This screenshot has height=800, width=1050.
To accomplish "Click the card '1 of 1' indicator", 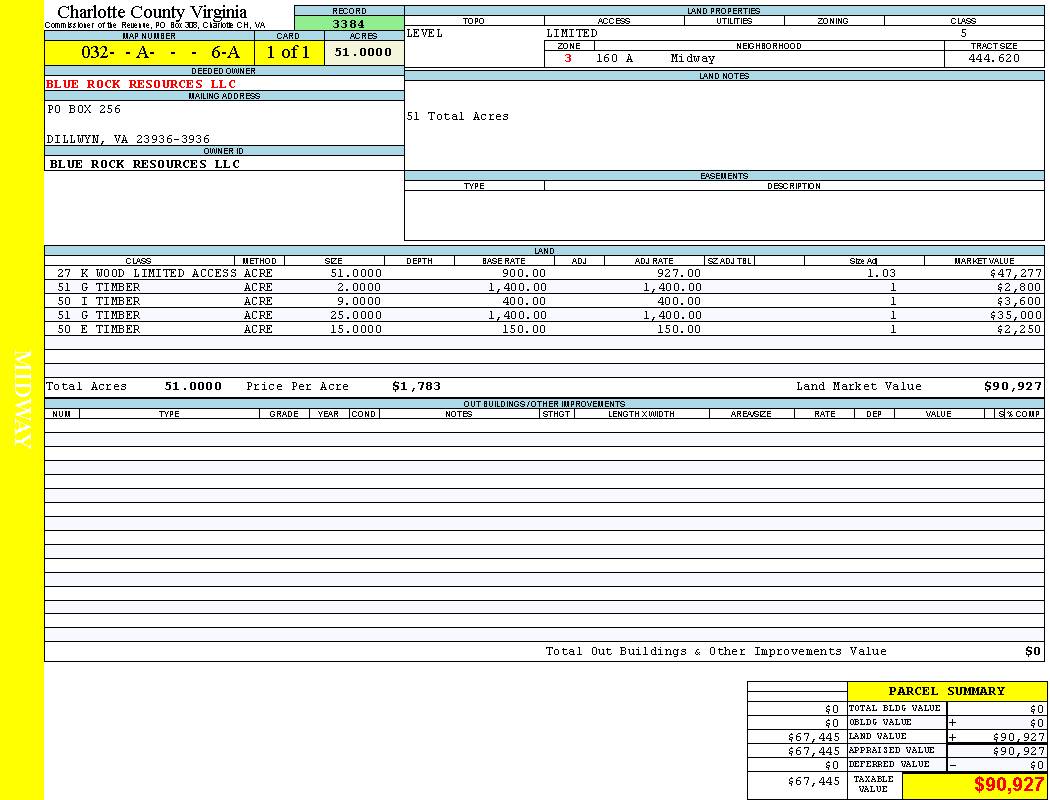I will [288, 53].
